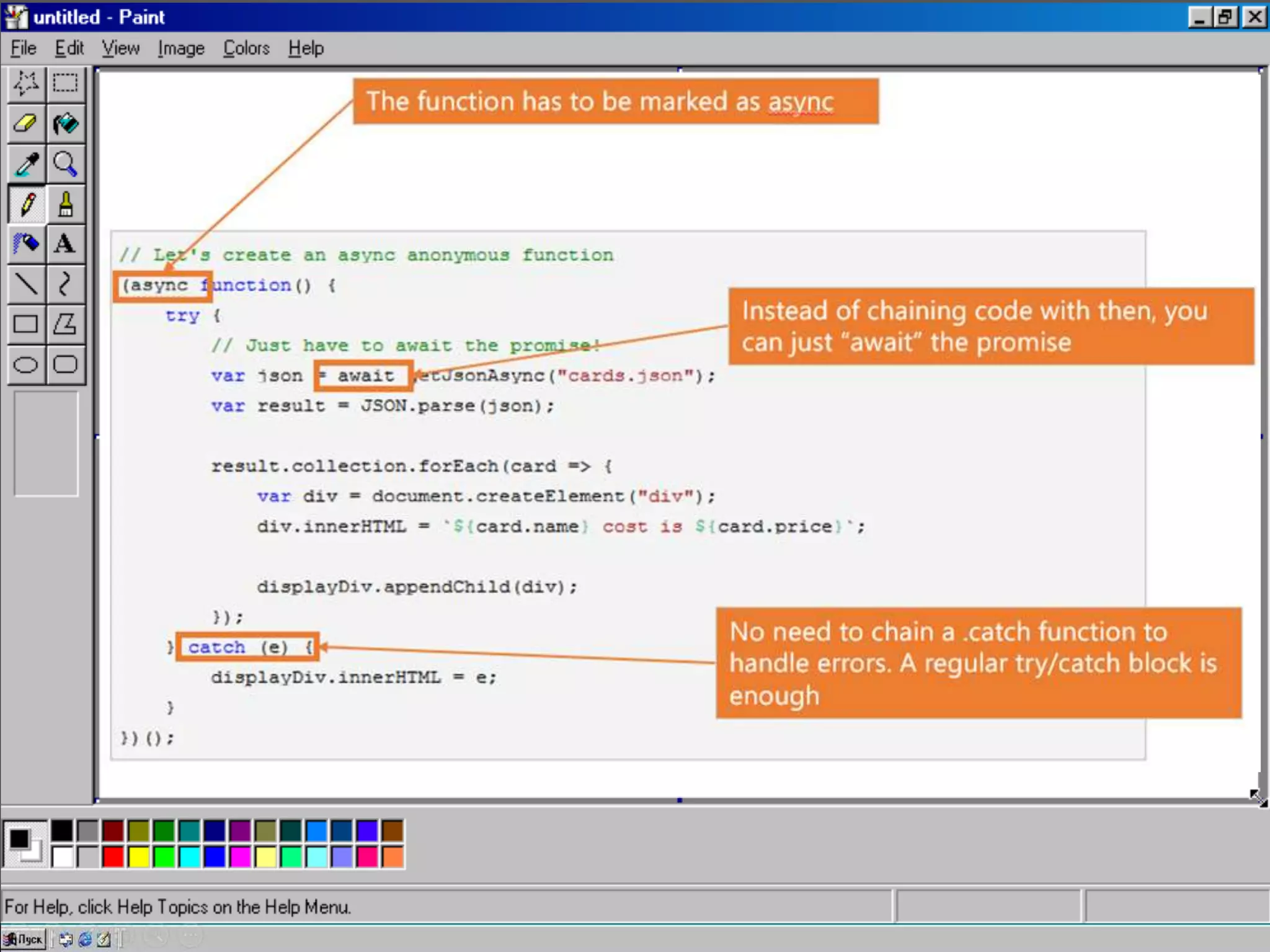The image size is (1270, 952).
Task: Click the canvas bottom-right resize handle
Action: [x=1261, y=800]
